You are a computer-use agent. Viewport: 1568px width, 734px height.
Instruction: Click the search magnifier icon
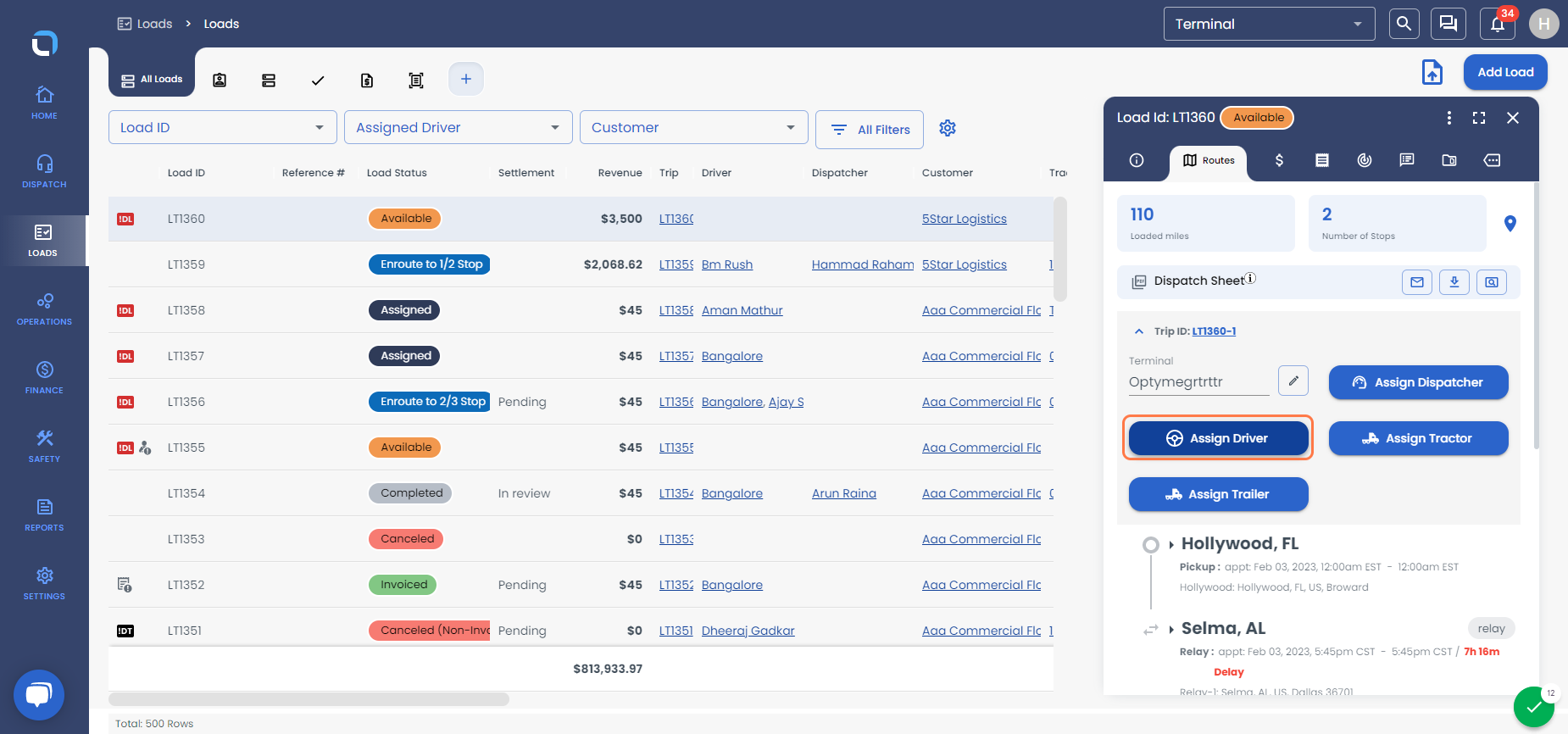click(1404, 24)
